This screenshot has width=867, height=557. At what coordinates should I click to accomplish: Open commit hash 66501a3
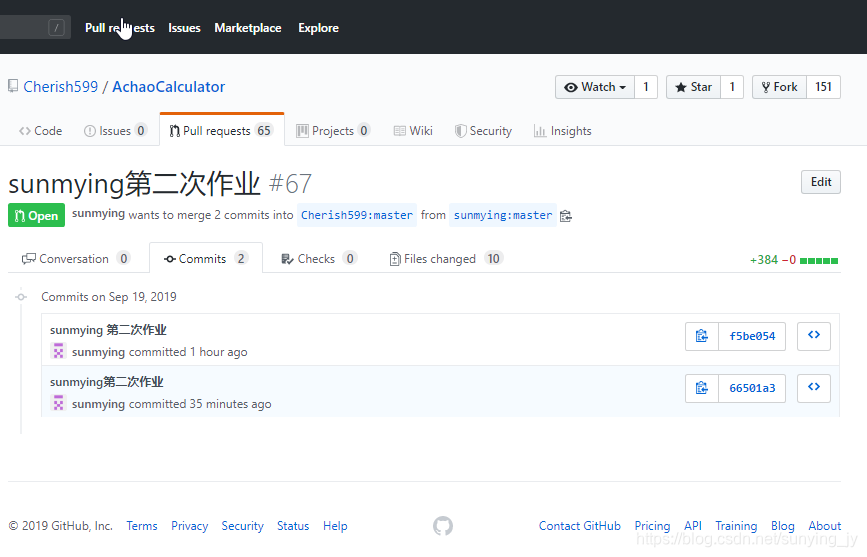(x=752, y=388)
